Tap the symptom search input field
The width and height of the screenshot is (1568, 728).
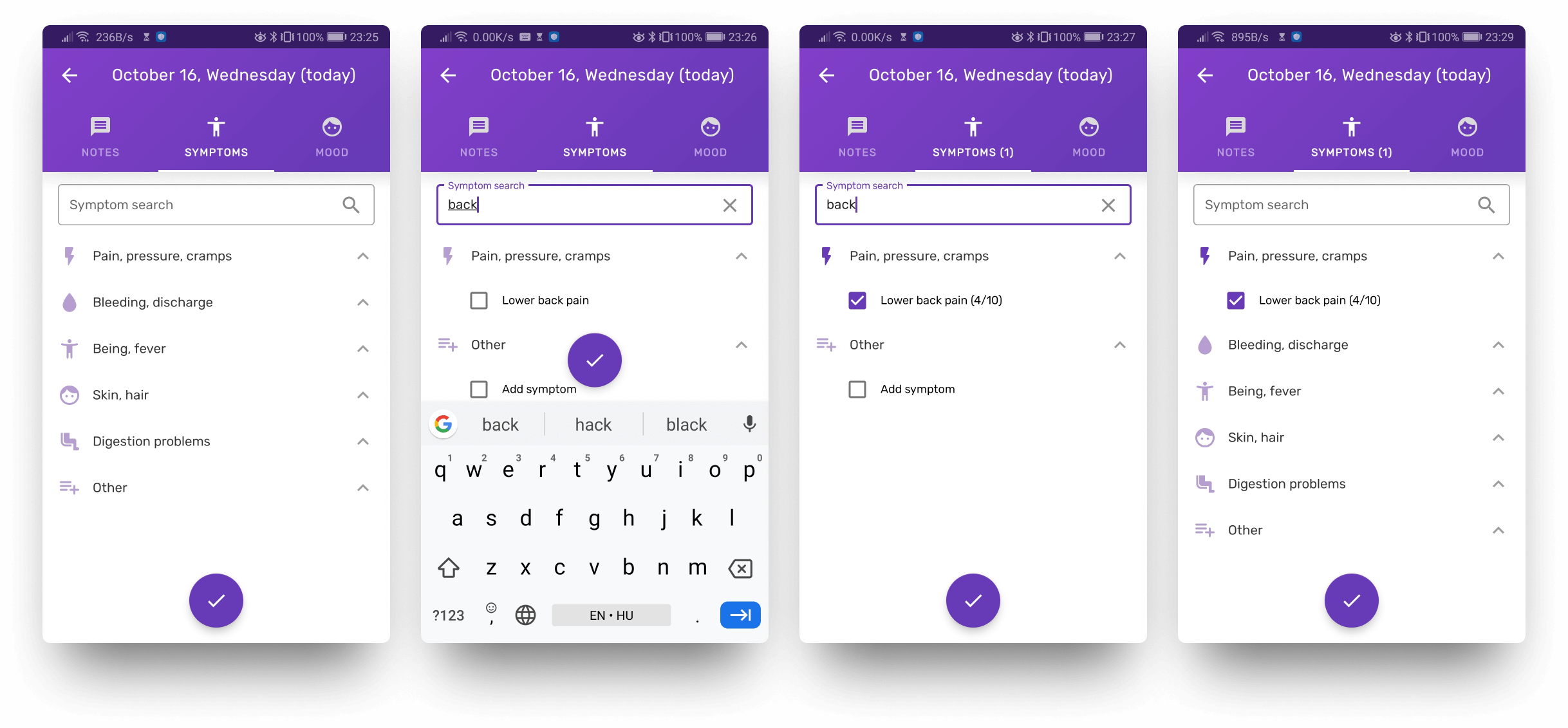215,204
